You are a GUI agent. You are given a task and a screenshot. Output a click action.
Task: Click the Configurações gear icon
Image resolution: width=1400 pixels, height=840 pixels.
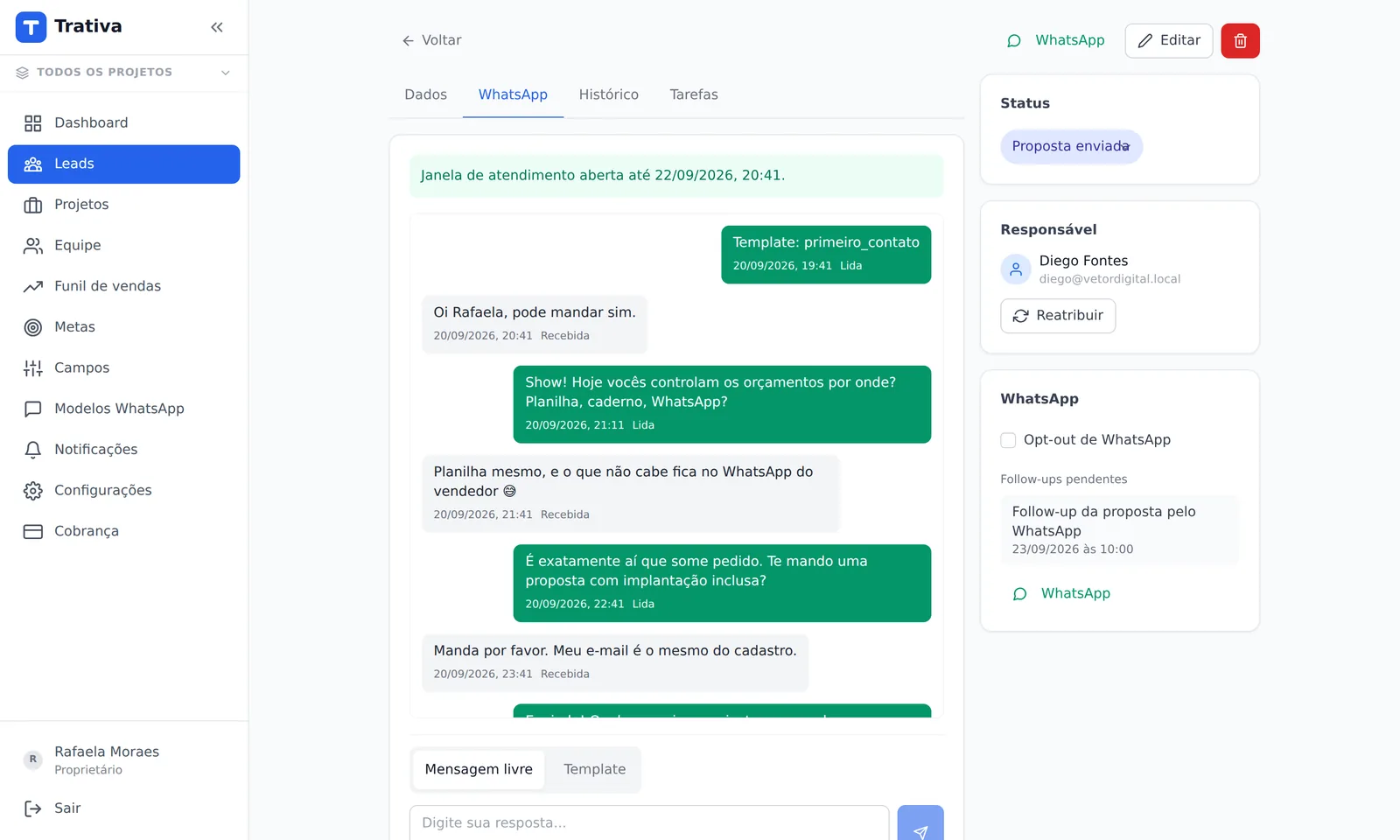[33, 491]
